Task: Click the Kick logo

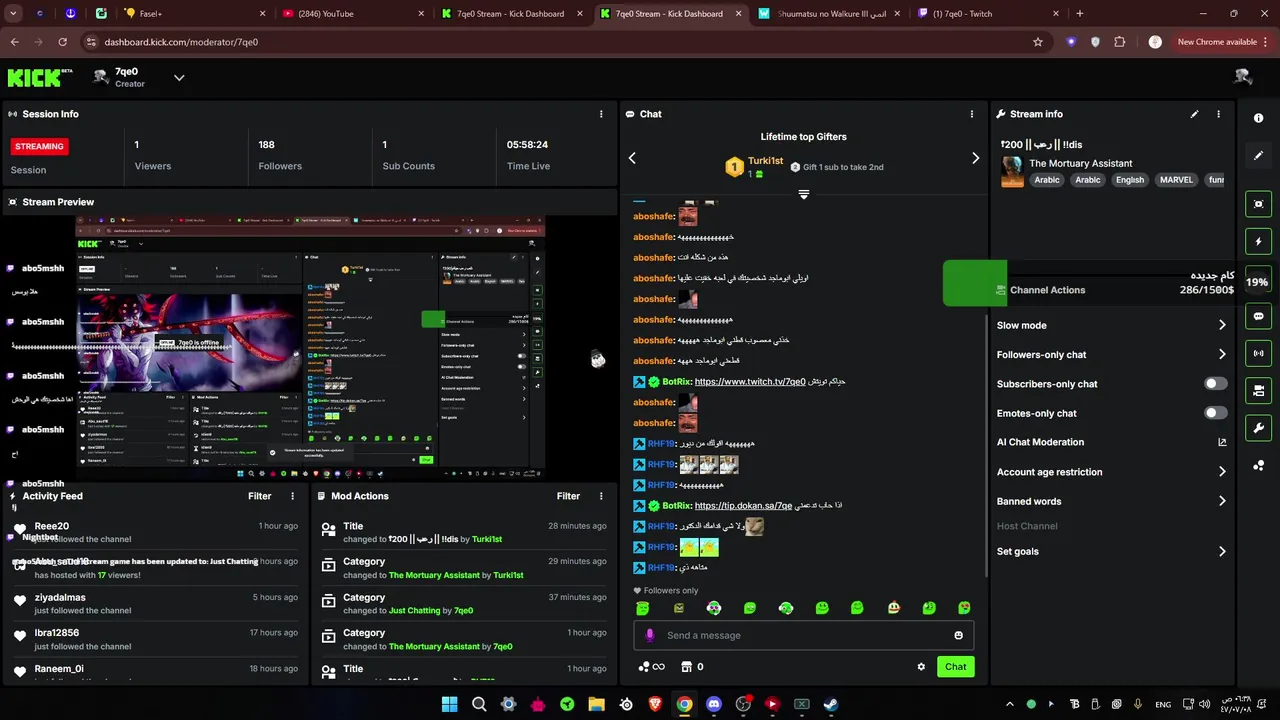Action: point(40,78)
